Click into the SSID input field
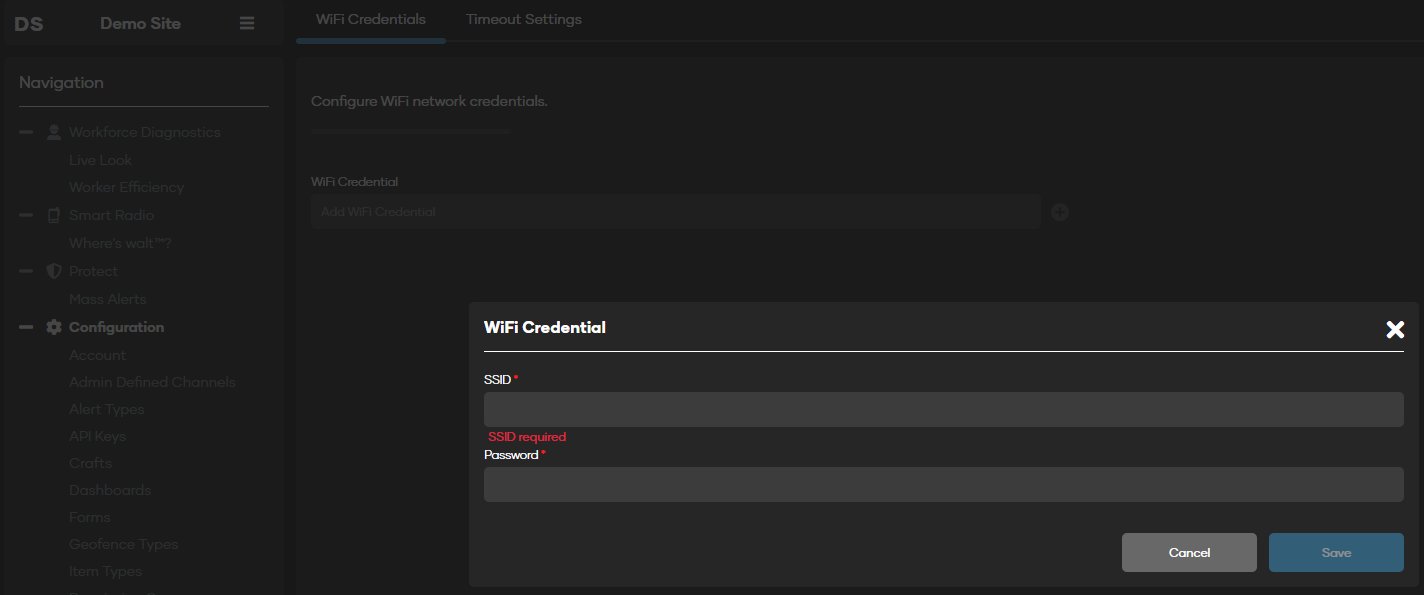Image resolution: width=1424 pixels, height=595 pixels. (943, 409)
